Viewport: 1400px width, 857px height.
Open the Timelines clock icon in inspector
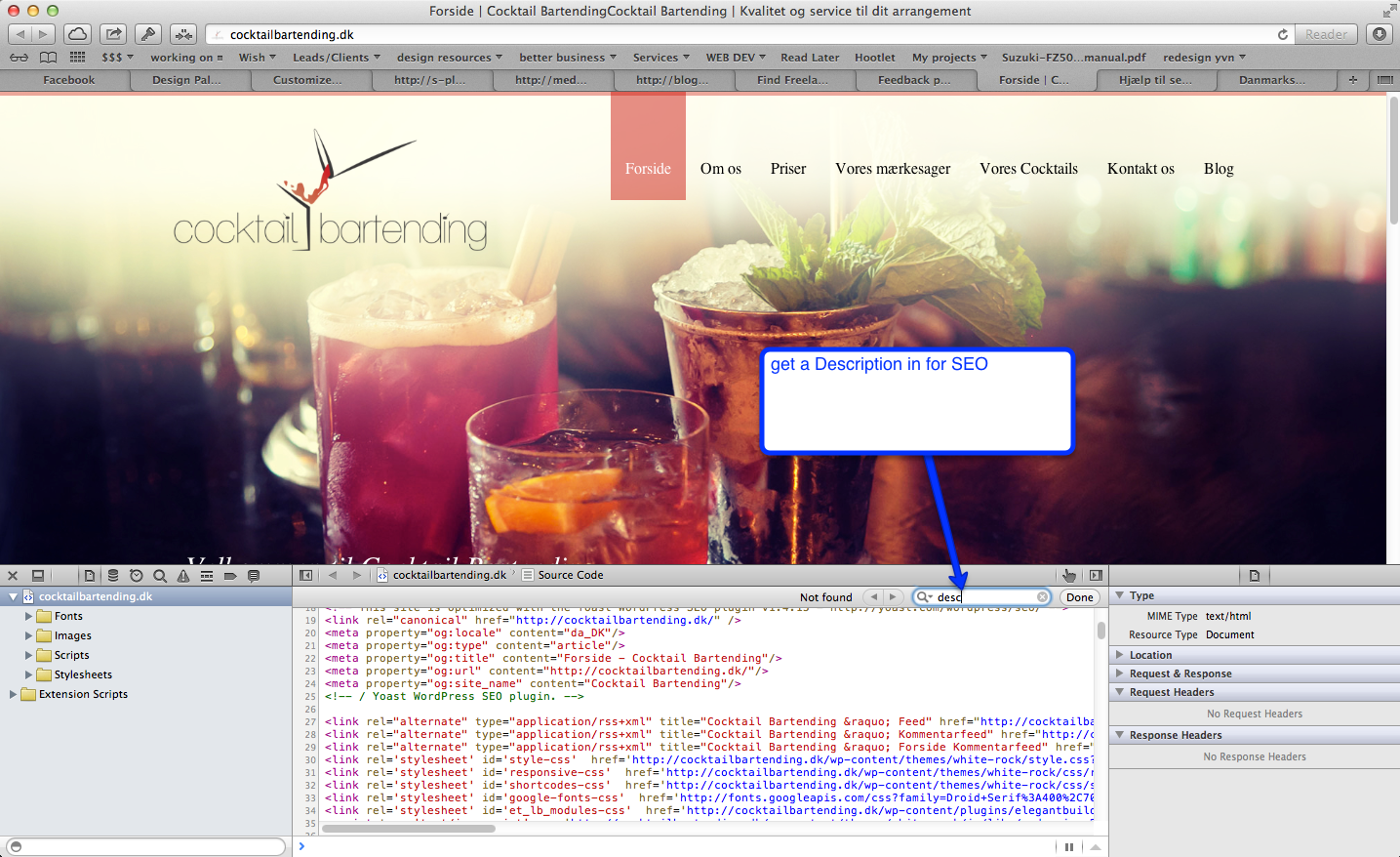137,576
